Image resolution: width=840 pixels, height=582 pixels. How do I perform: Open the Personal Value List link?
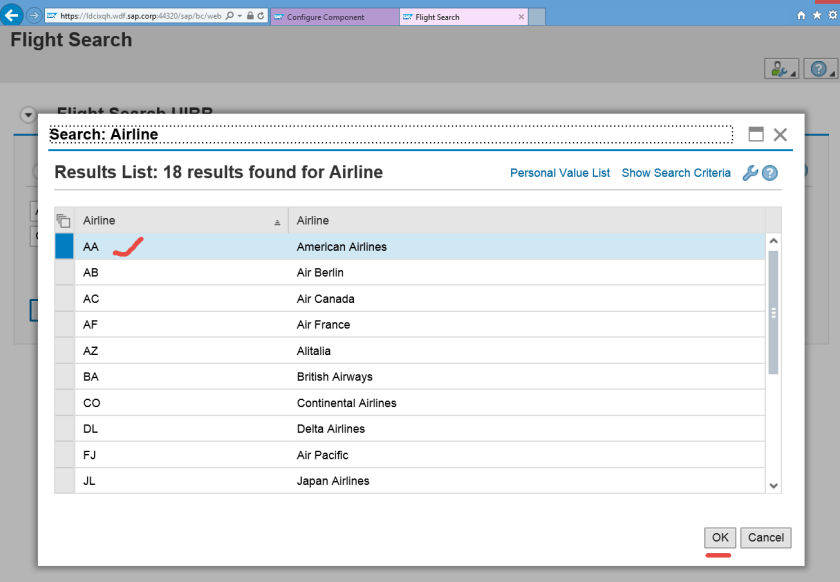point(559,173)
